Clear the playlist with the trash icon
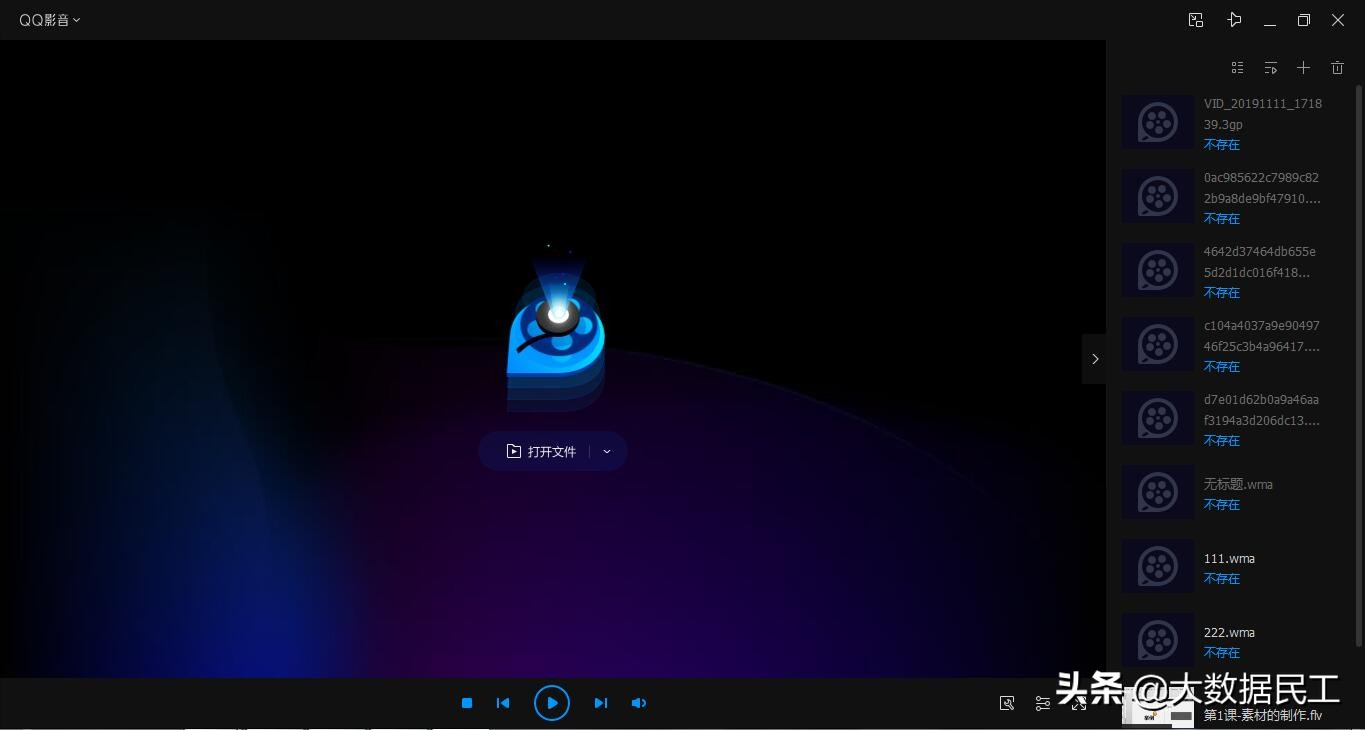This screenshot has width=1365, height=730. [x=1337, y=68]
